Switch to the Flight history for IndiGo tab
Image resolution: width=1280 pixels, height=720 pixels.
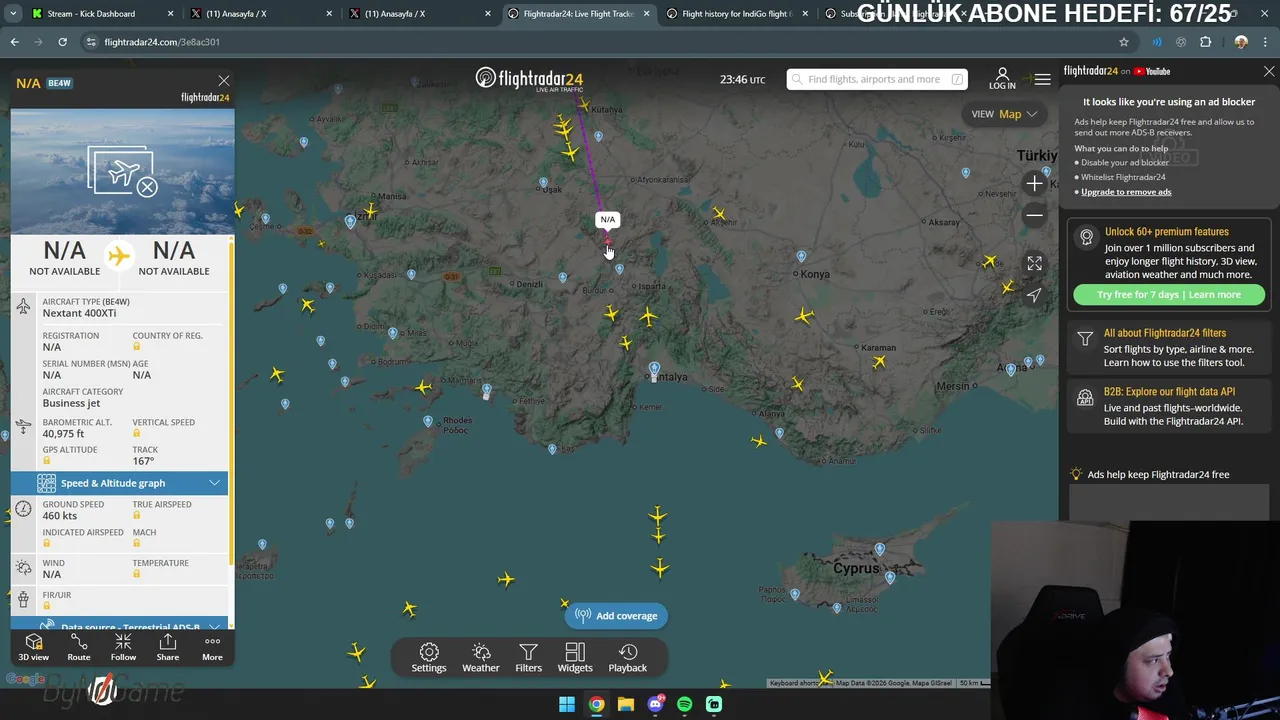click(x=736, y=14)
